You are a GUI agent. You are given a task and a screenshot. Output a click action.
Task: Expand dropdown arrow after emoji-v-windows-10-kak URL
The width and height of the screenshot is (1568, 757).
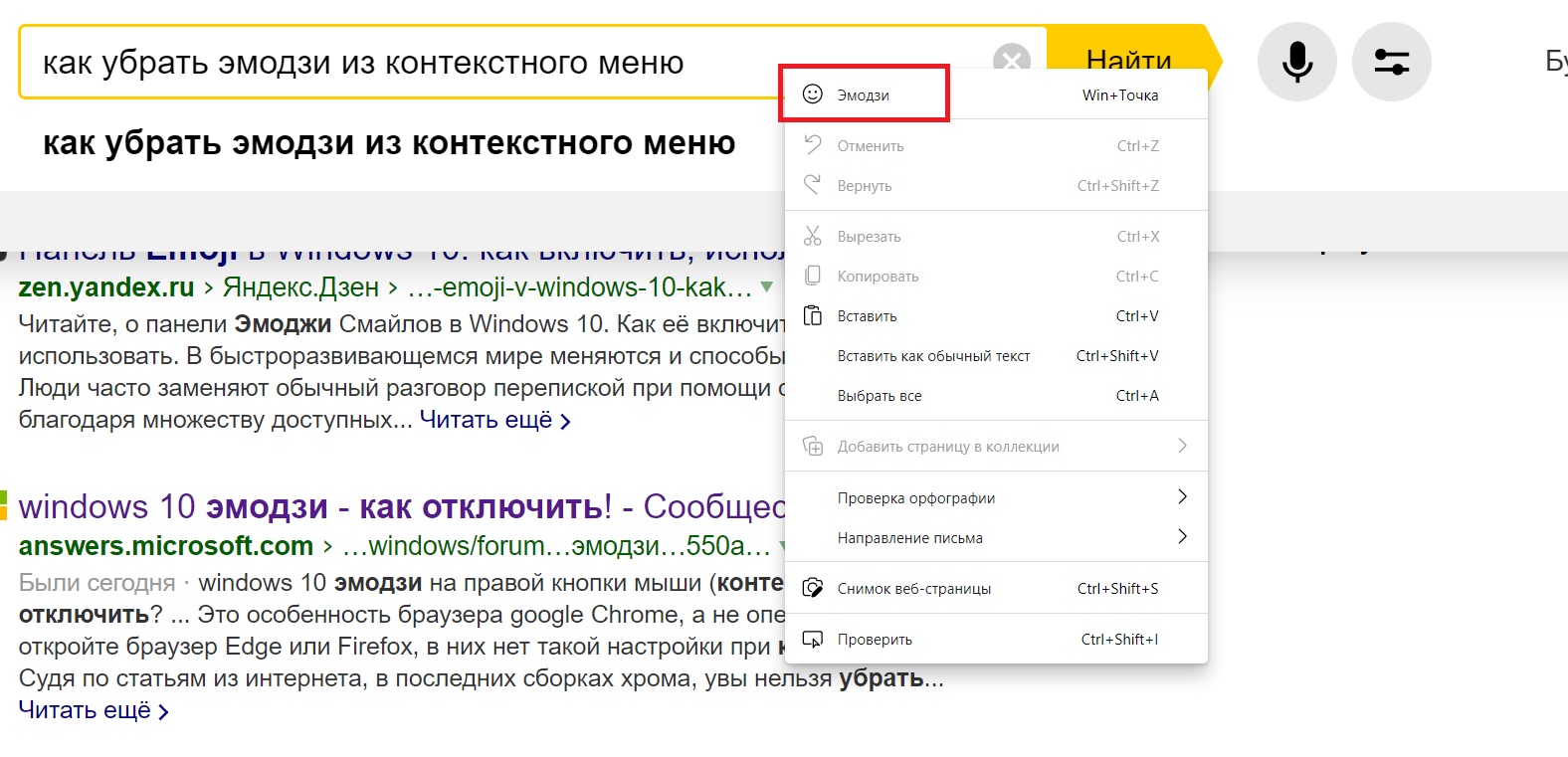pyautogui.click(x=766, y=287)
